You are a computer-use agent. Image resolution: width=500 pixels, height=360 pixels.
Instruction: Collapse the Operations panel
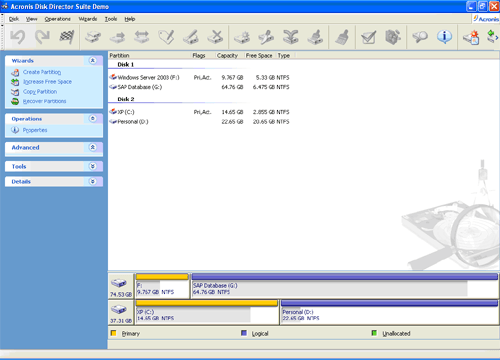93,118
